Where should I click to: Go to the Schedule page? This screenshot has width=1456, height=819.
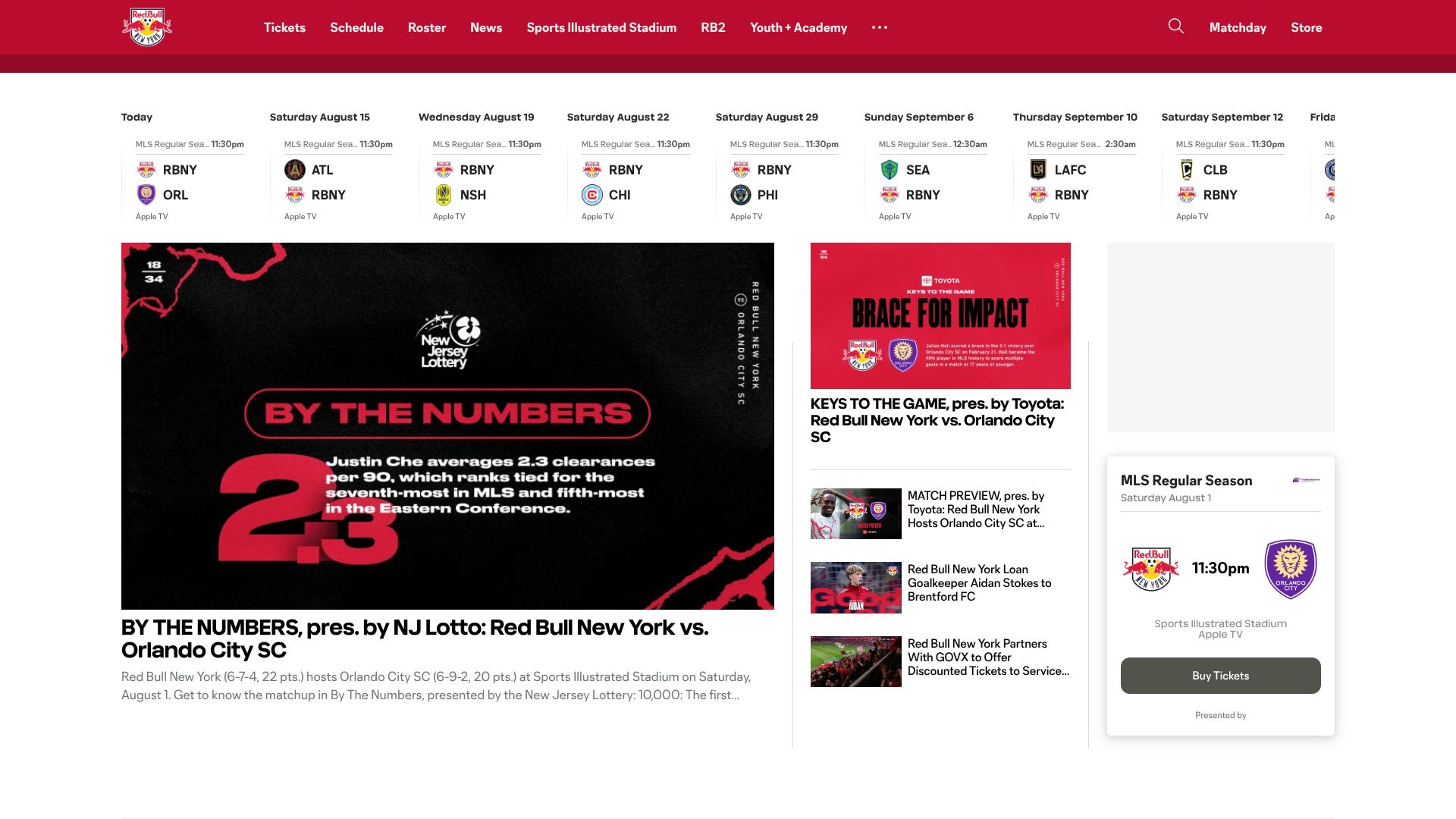(x=356, y=27)
